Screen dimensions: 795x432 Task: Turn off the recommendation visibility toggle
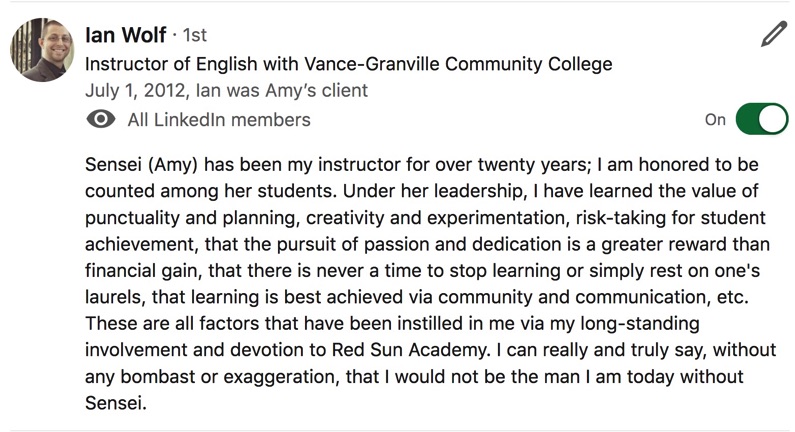(x=762, y=119)
